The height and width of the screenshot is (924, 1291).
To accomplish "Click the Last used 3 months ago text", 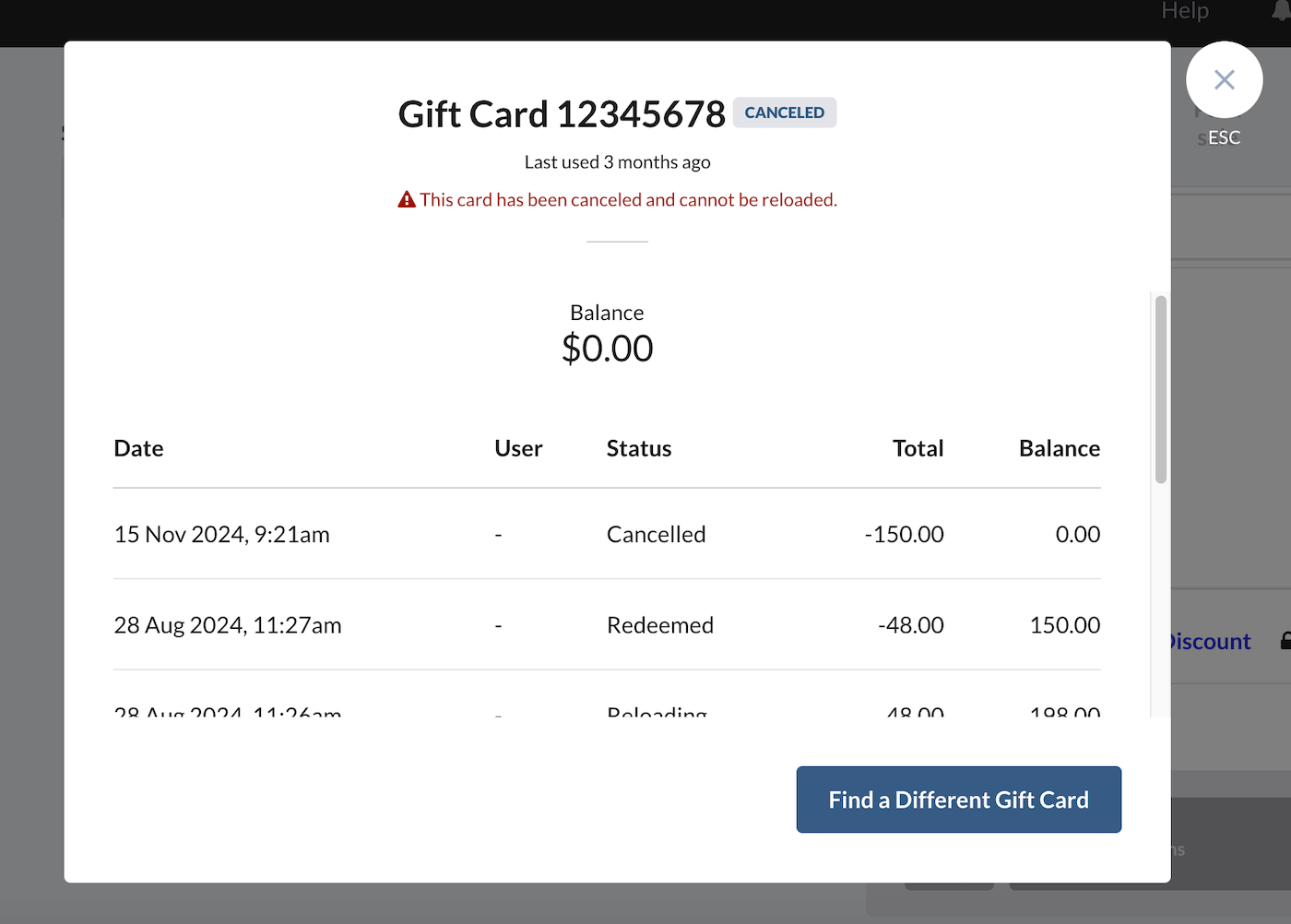I will 617,162.
